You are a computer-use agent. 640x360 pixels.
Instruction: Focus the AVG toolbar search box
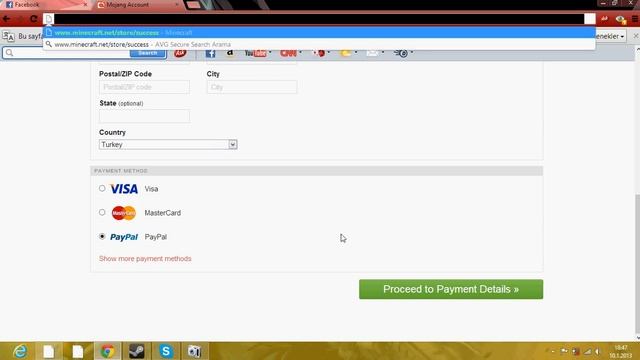(x=67, y=53)
